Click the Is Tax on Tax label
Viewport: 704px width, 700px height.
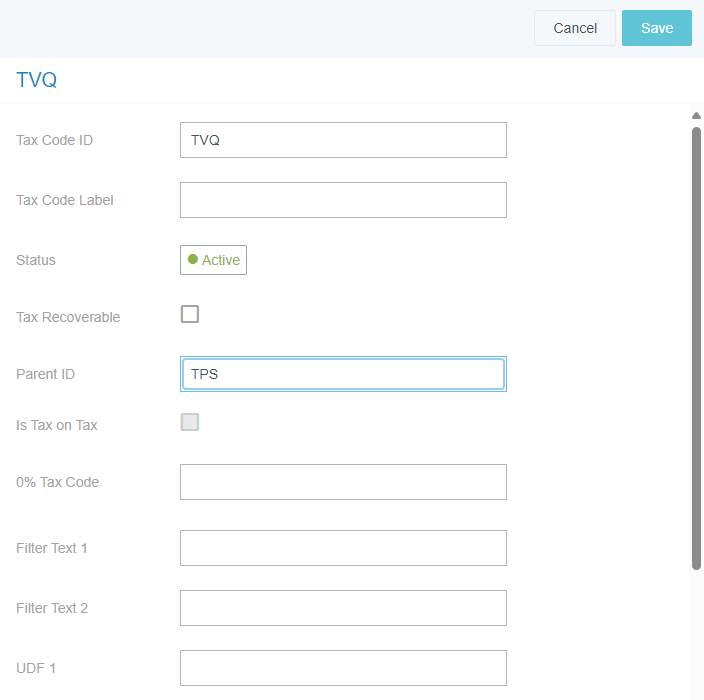pyautogui.click(x=57, y=425)
